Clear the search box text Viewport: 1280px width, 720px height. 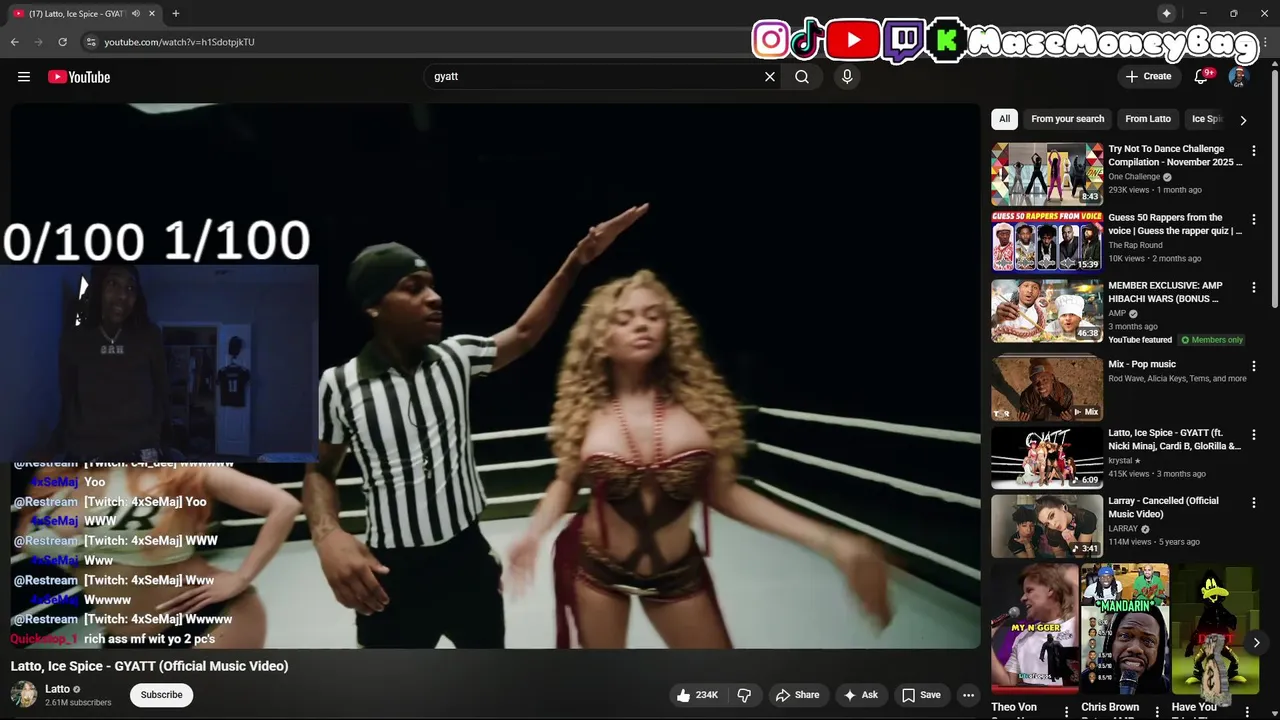click(770, 77)
